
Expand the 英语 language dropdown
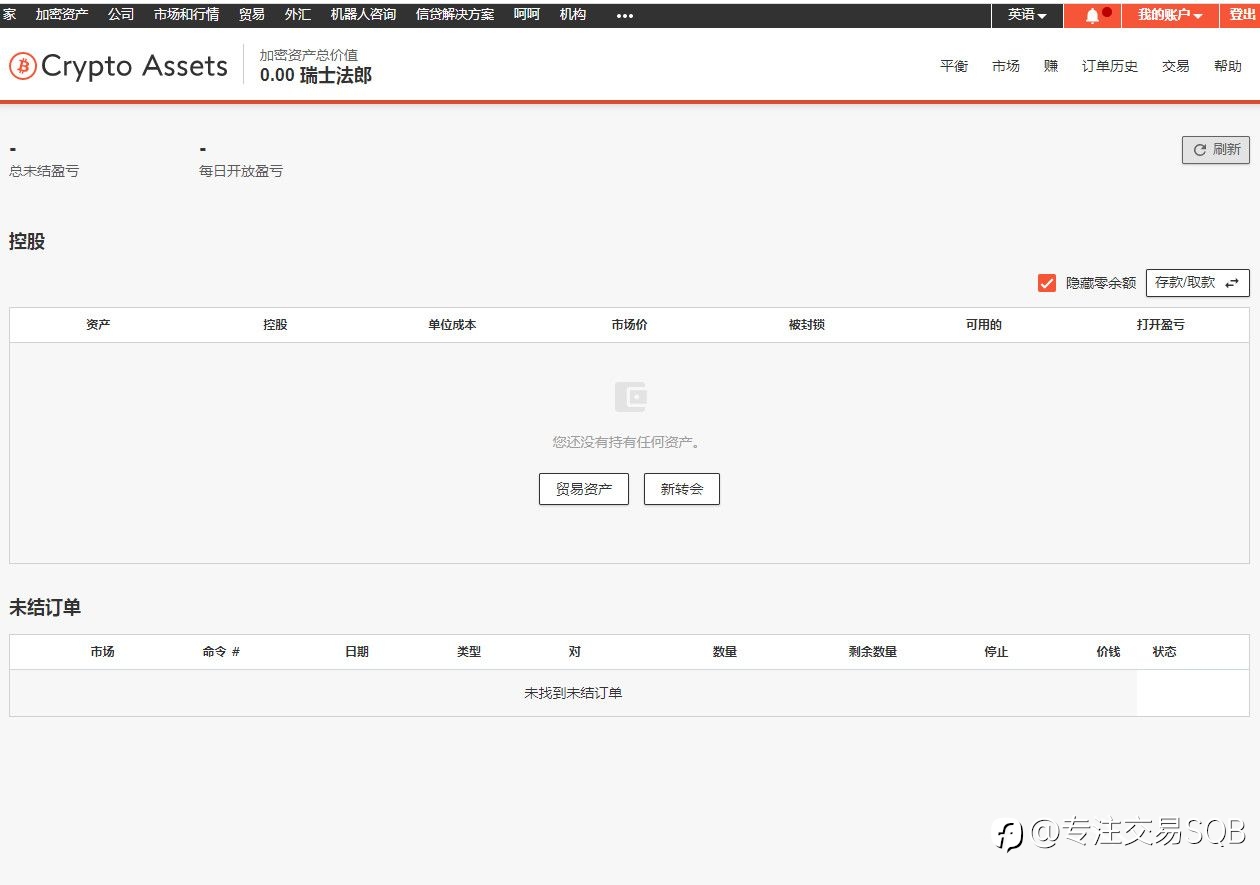click(1027, 15)
